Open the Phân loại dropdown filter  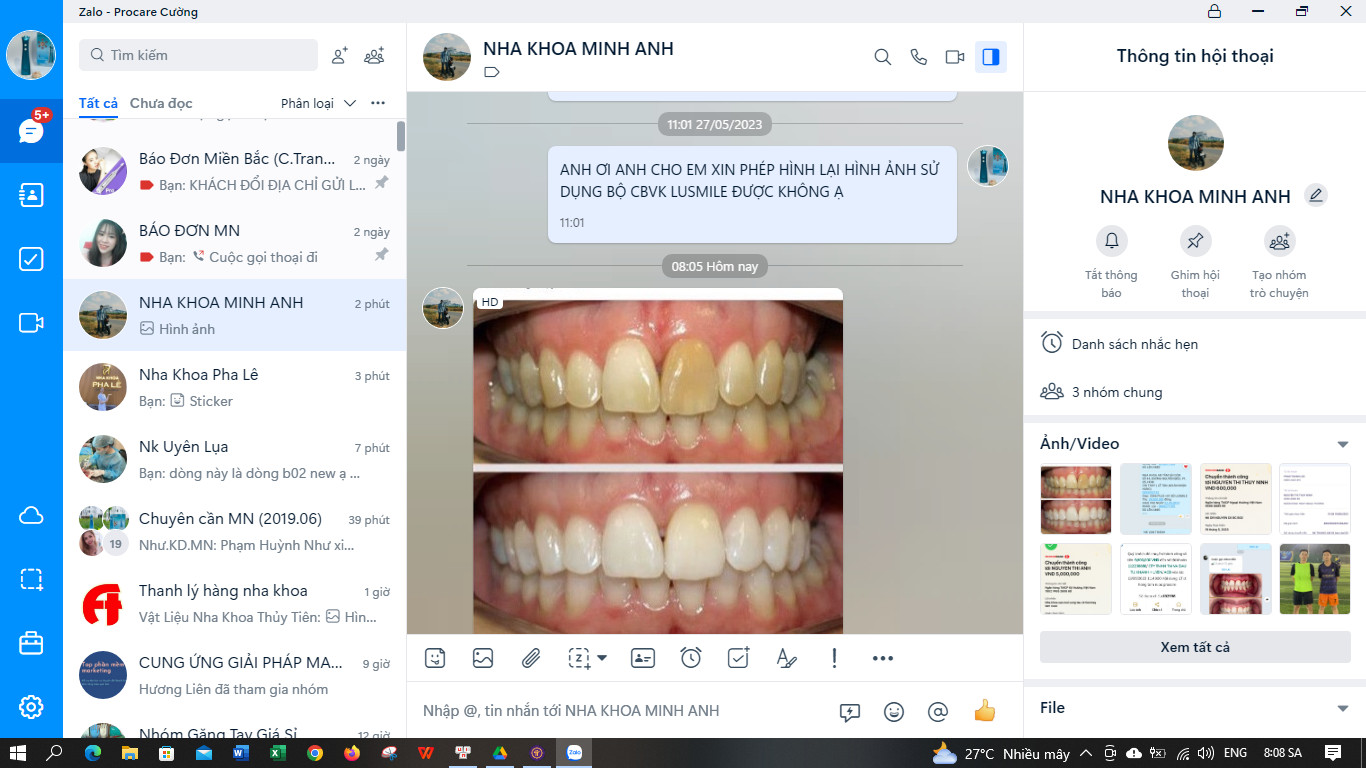(x=318, y=103)
